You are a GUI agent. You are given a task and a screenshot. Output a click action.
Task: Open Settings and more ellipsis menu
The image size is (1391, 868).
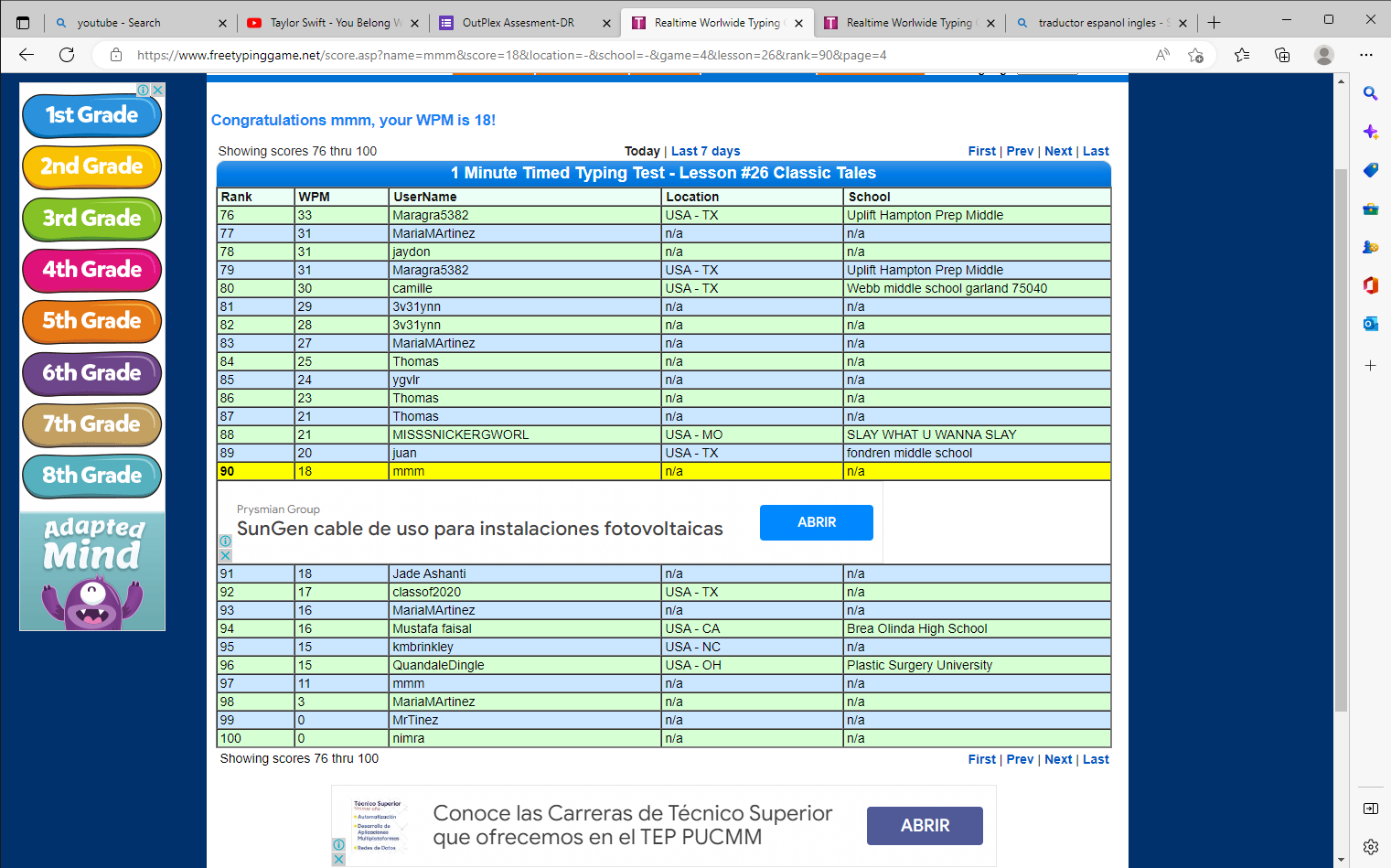pos(1366,55)
